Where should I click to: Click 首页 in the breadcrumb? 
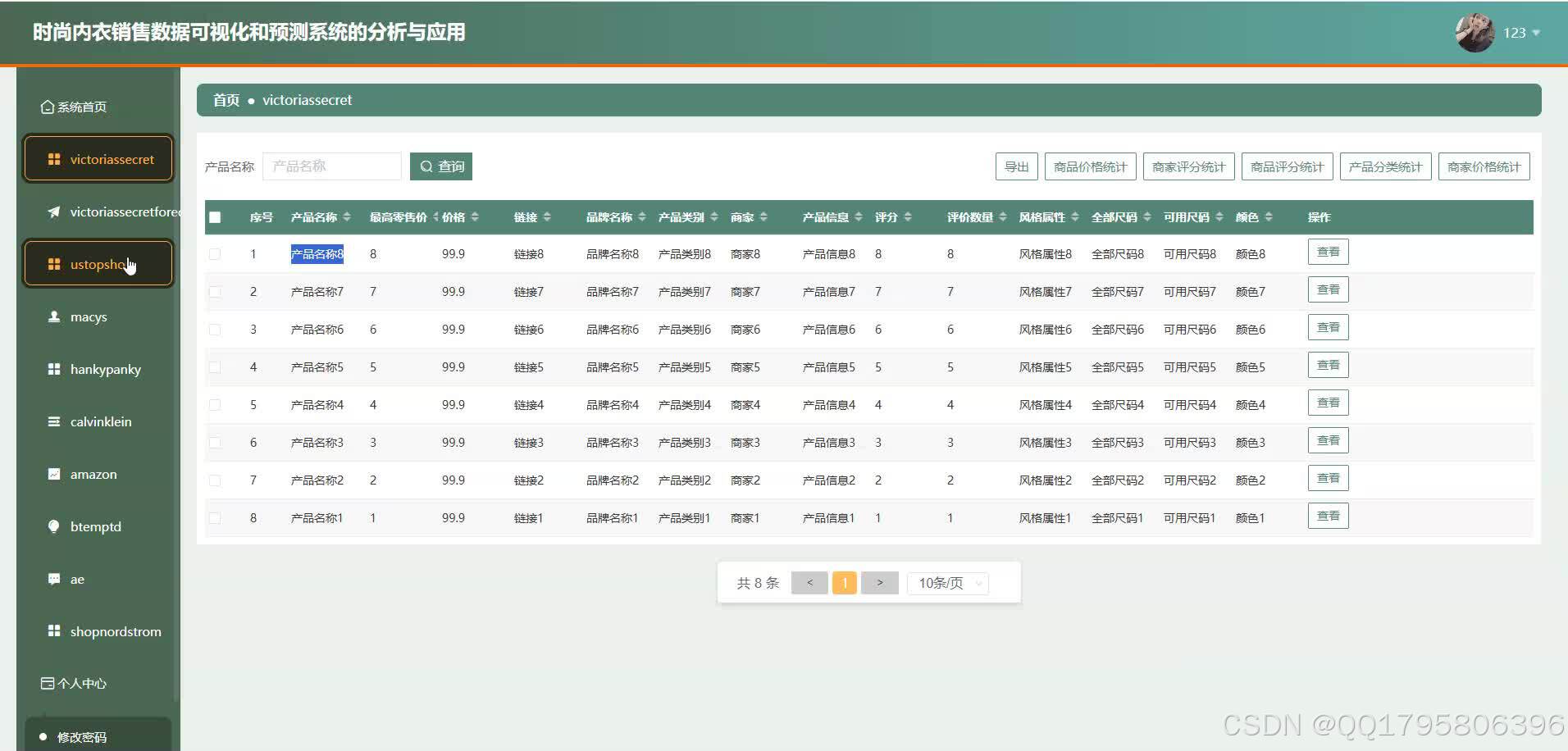click(x=226, y=100)
